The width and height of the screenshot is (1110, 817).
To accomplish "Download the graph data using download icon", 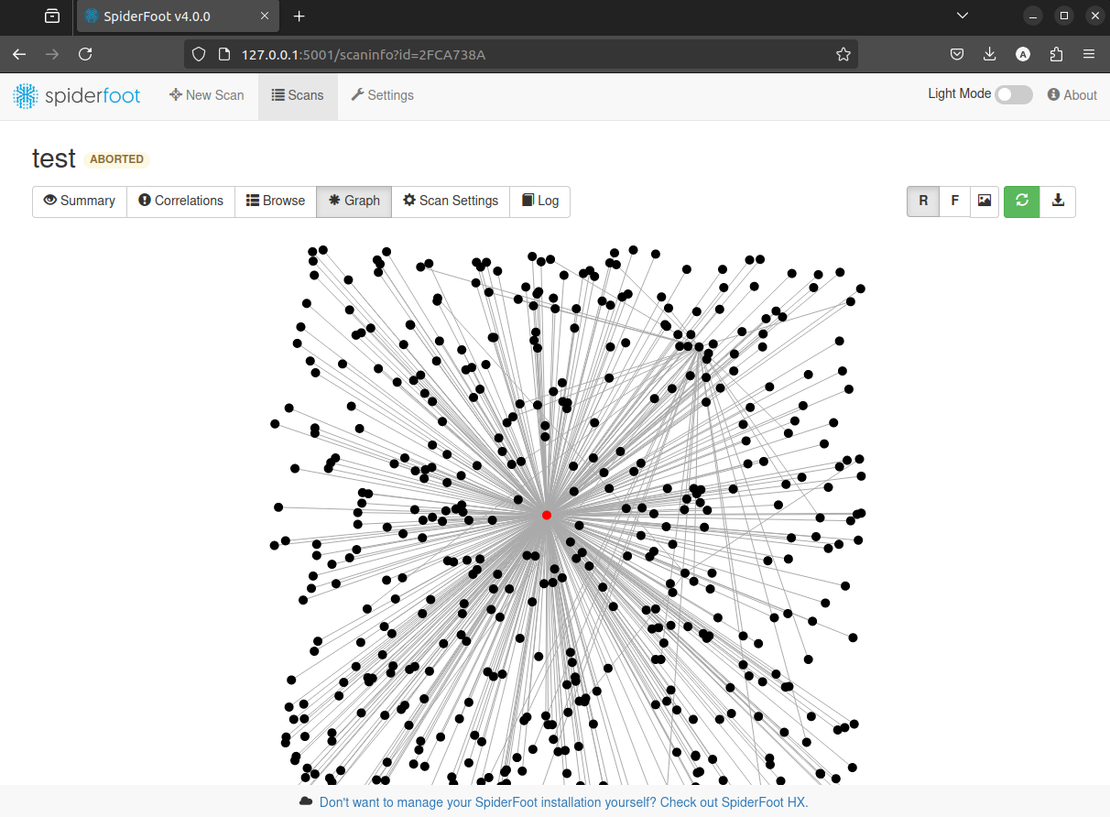I will [1057, 201].
